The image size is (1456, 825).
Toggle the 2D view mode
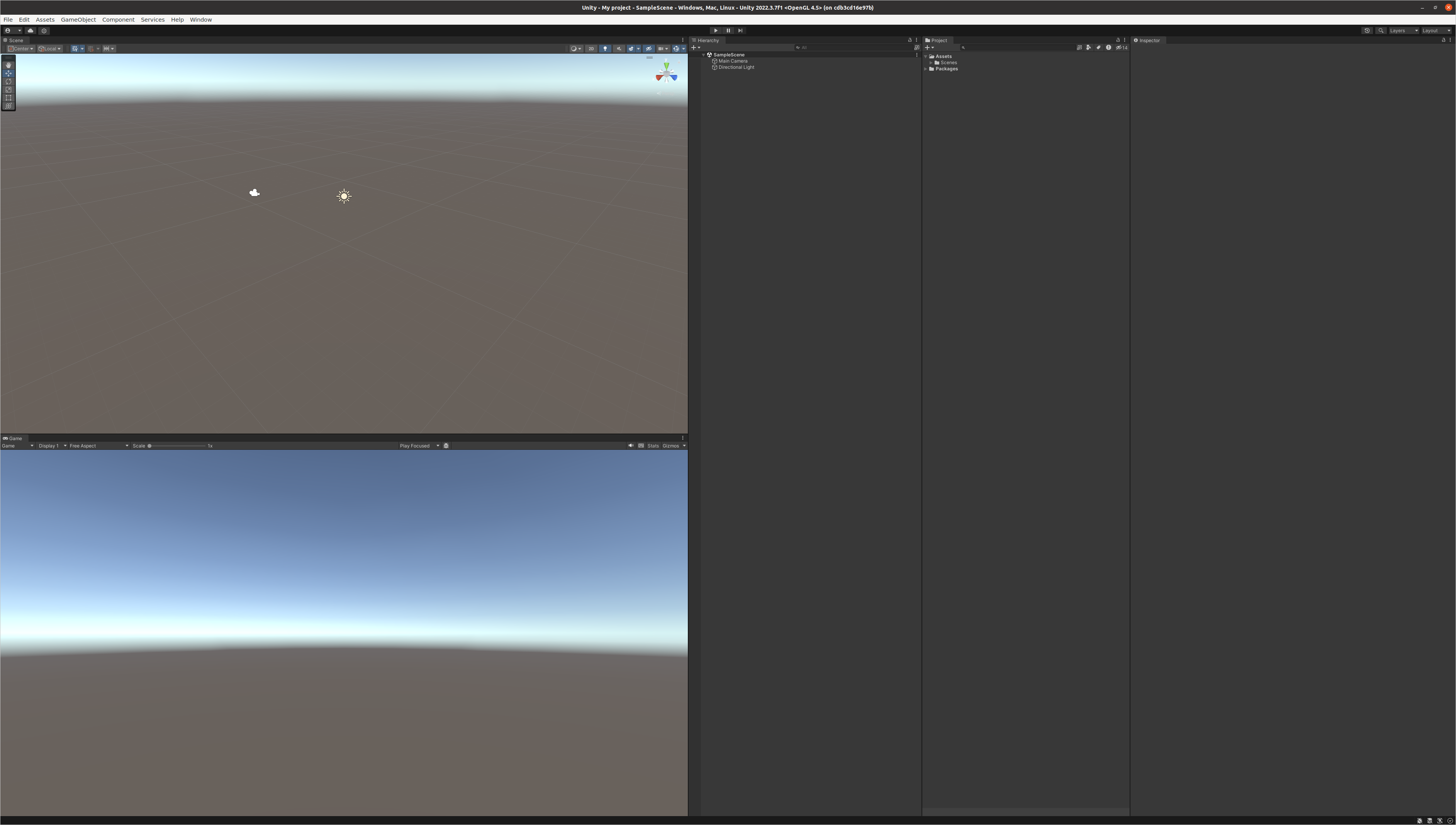[x=591, y=49]
